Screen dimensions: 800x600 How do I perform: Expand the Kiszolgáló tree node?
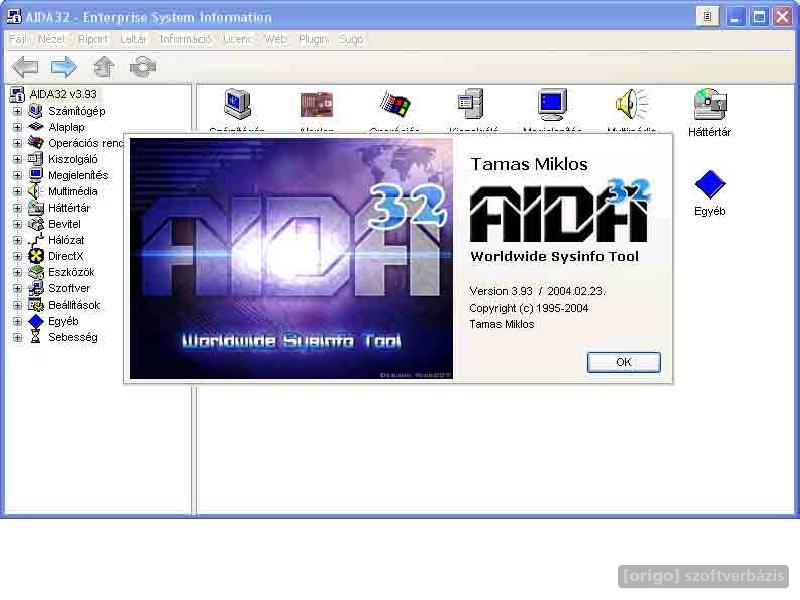(17, 159)
